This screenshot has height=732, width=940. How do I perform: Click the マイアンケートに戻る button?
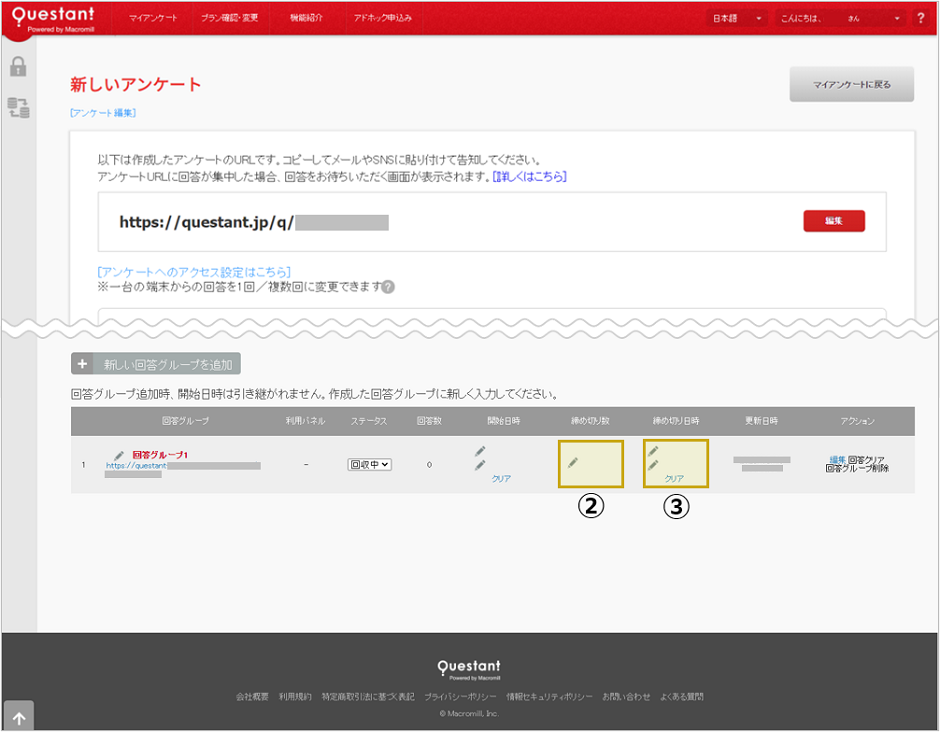click(x=851, y=85)
